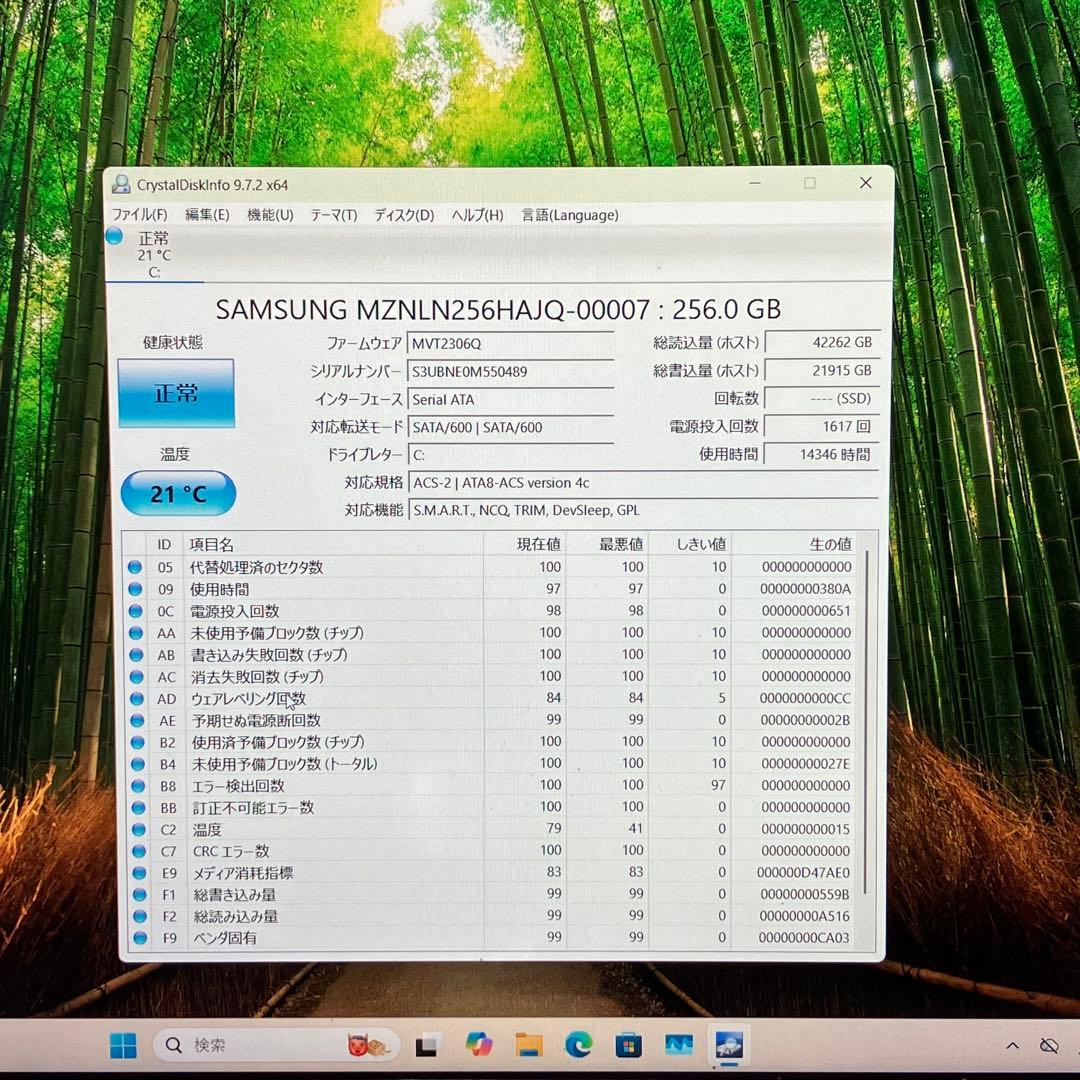The height and width of the screenshot is (1080, 1080).
Task: Click the 正常 health status button
Action: coord(176,393)
